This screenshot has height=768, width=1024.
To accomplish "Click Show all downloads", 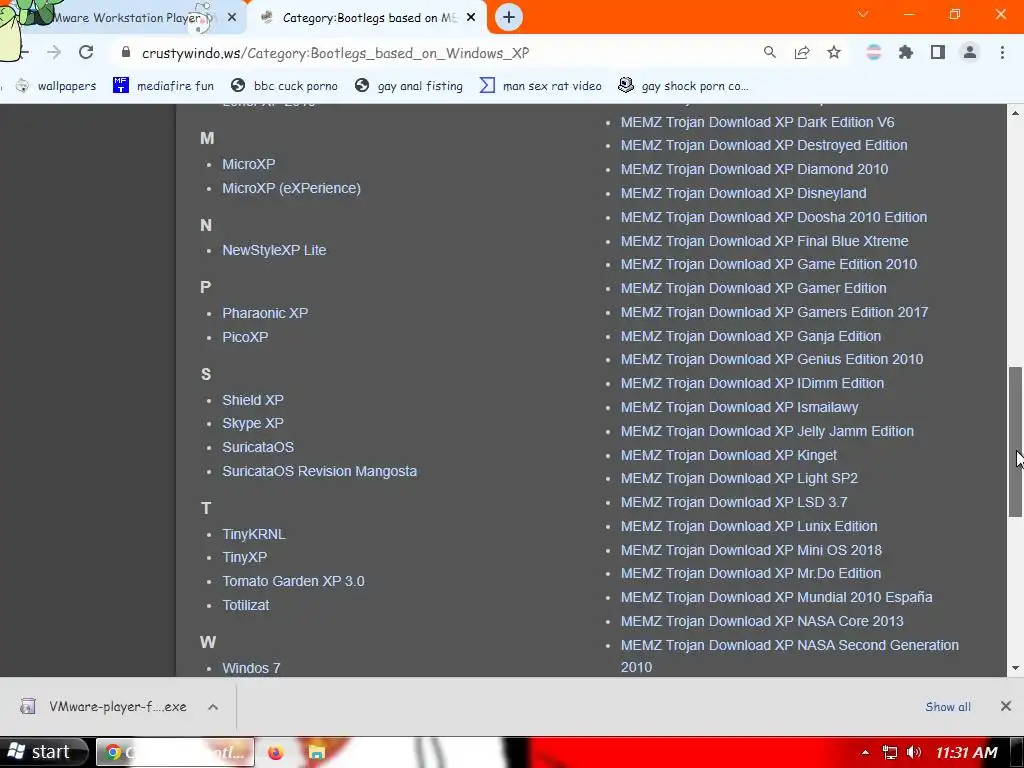I will (948, 707).
